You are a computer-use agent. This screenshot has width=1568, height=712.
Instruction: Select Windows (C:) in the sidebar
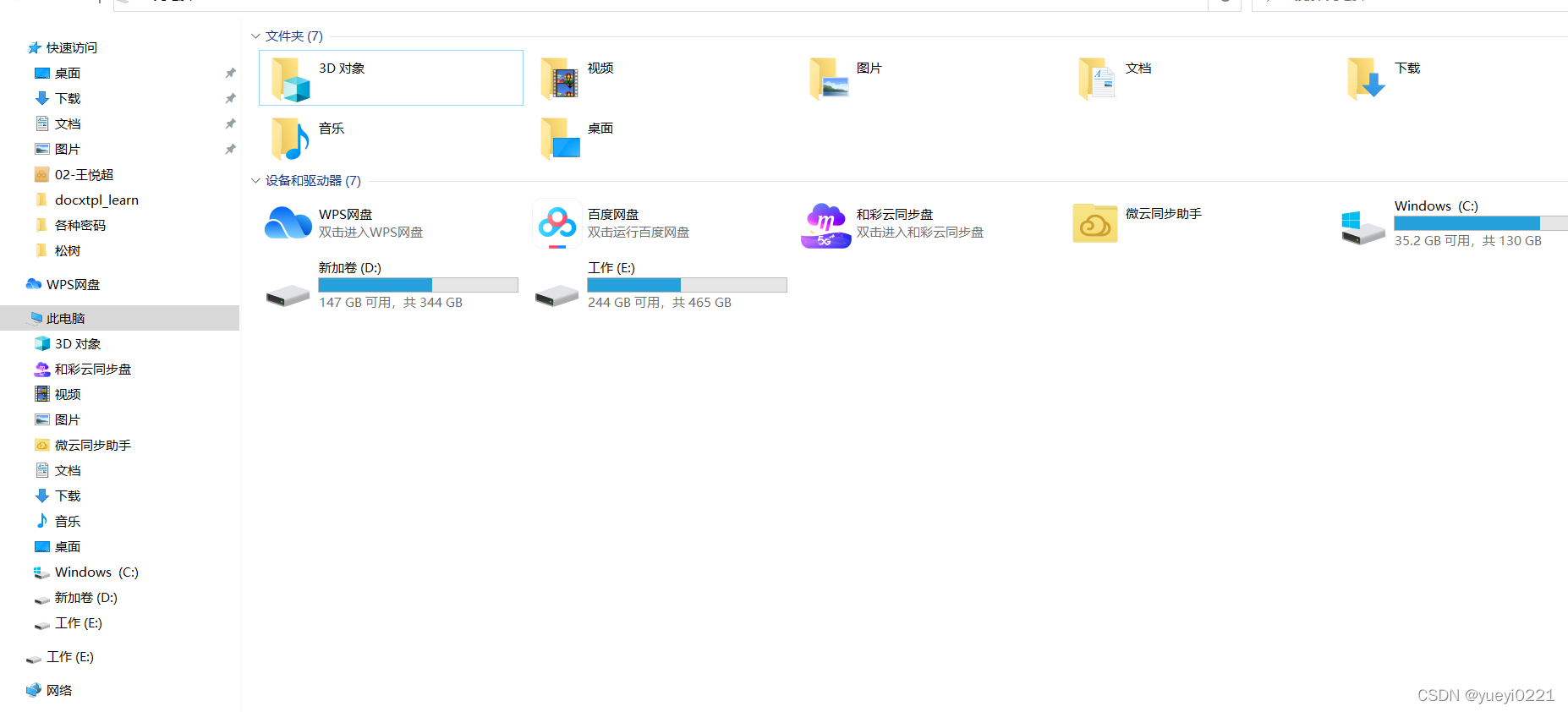[x=96, y=572]
